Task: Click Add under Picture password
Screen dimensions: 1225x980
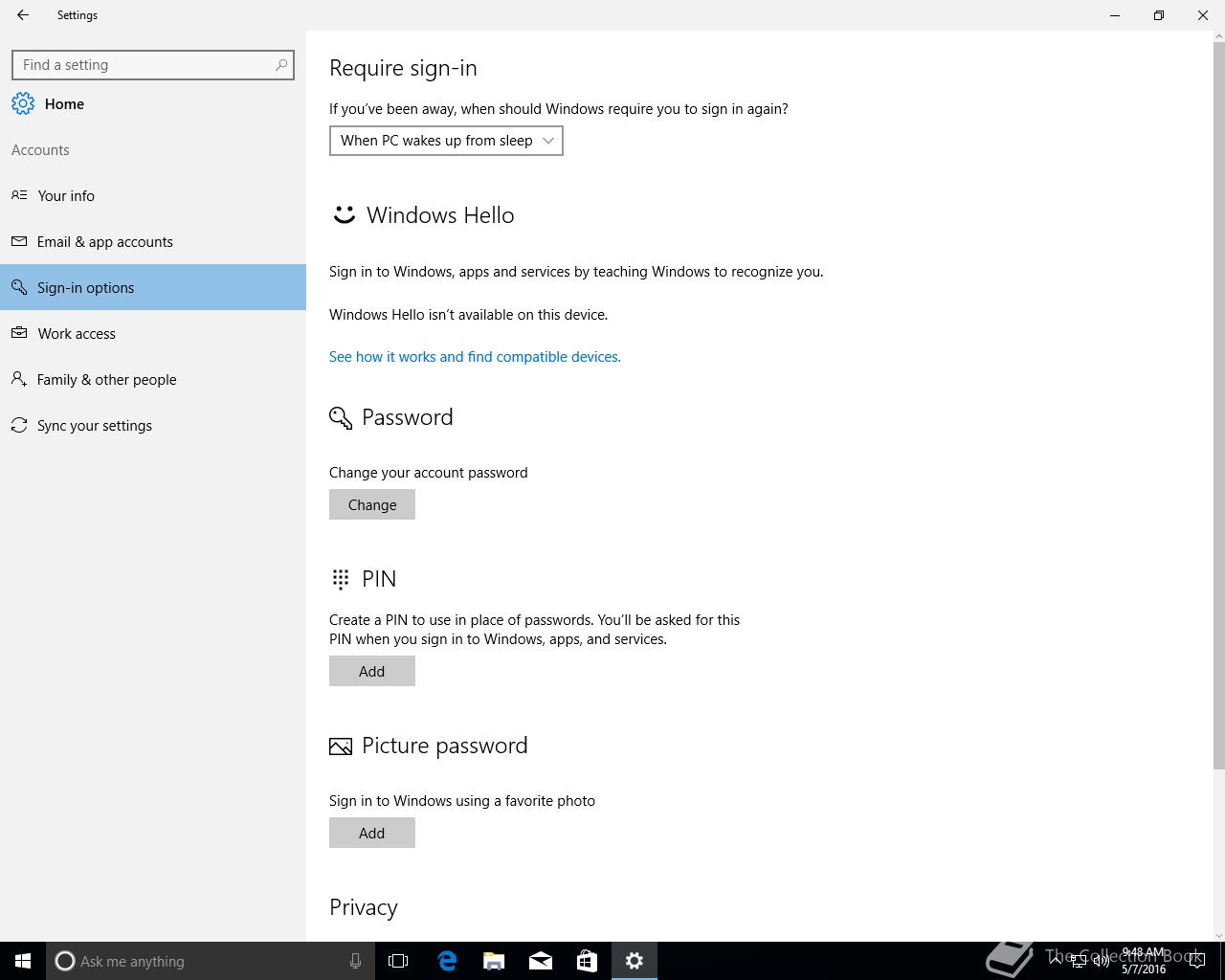Action: click(372, 833)
